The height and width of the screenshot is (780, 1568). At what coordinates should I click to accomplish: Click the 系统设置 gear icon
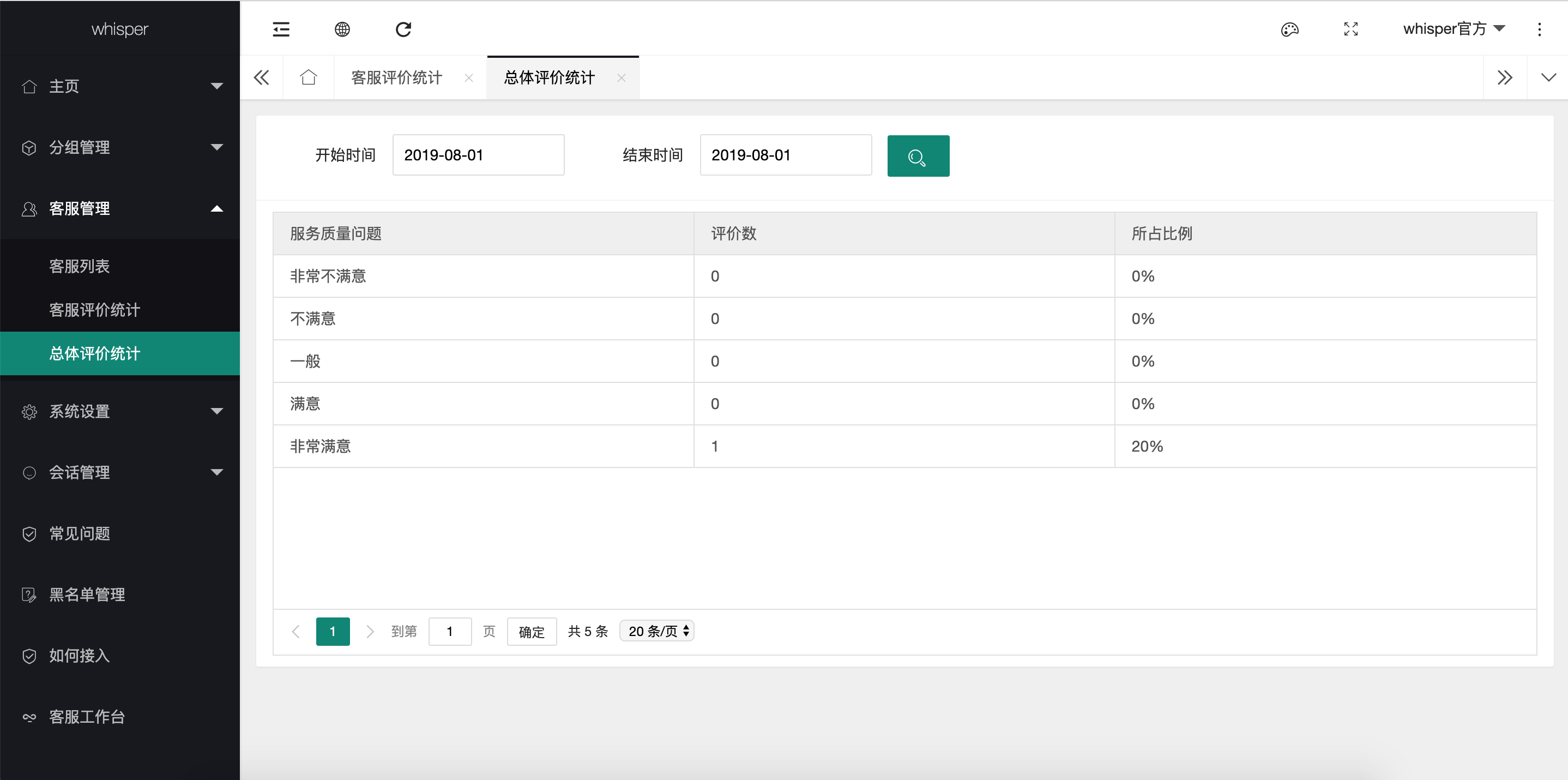point(29,412)
